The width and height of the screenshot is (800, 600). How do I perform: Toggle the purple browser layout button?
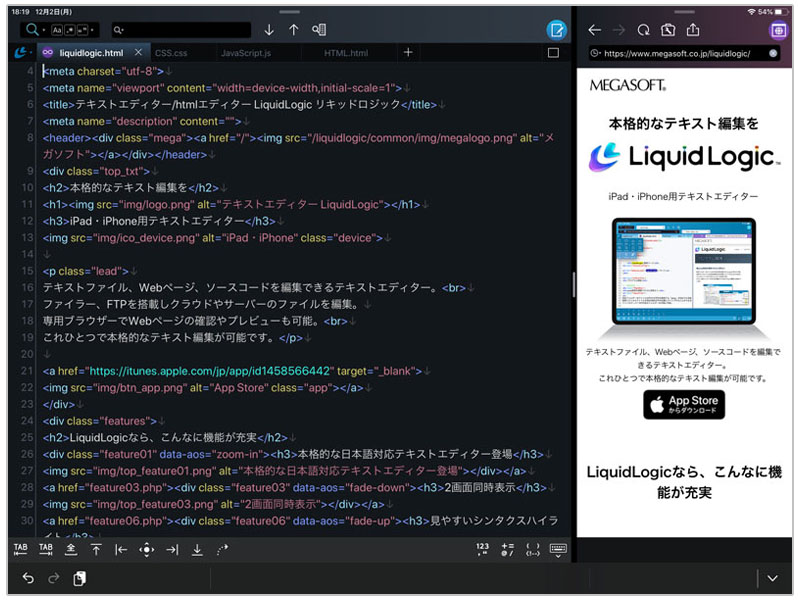(x=777, y=30)
